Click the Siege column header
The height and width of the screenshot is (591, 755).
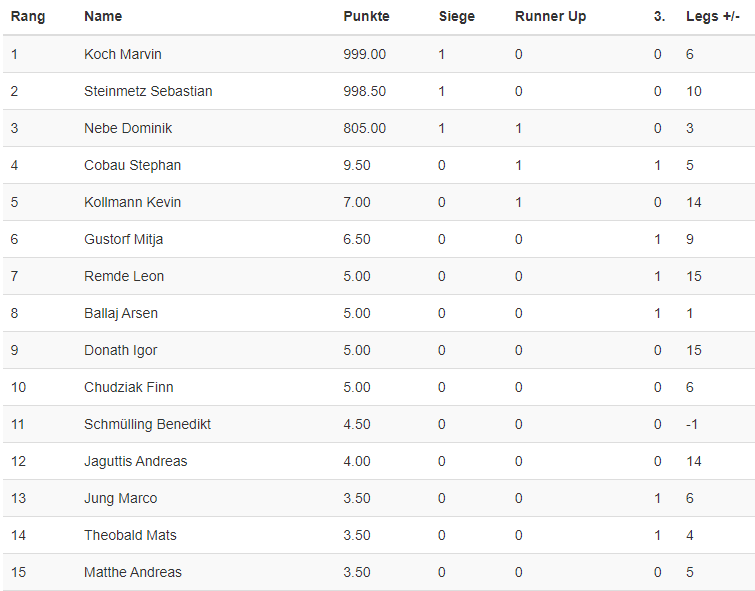(457, 17)
